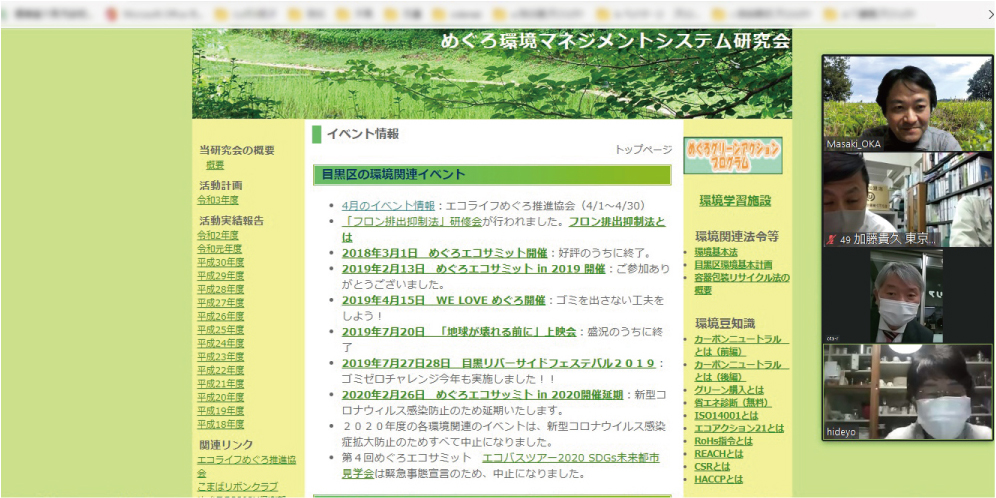This screenshot has width=996, height=498.
Task: Open 平成28年度 activity report
Action: [220, 289]
